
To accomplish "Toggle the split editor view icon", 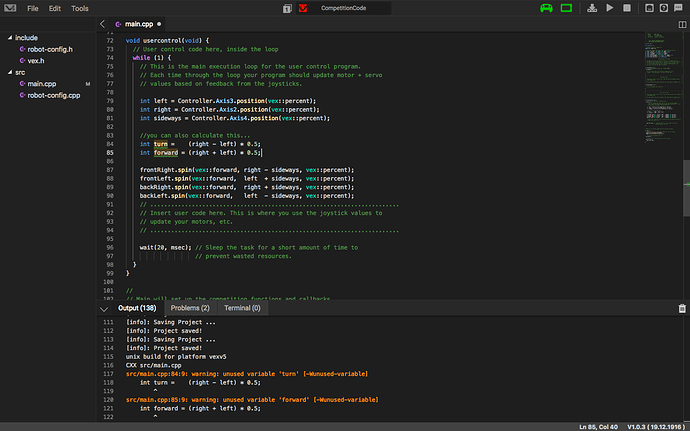I will (682, 24).
